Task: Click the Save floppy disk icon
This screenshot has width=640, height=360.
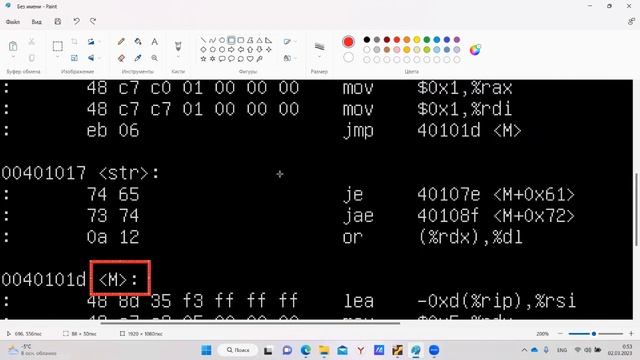Action: coord(58,22)
